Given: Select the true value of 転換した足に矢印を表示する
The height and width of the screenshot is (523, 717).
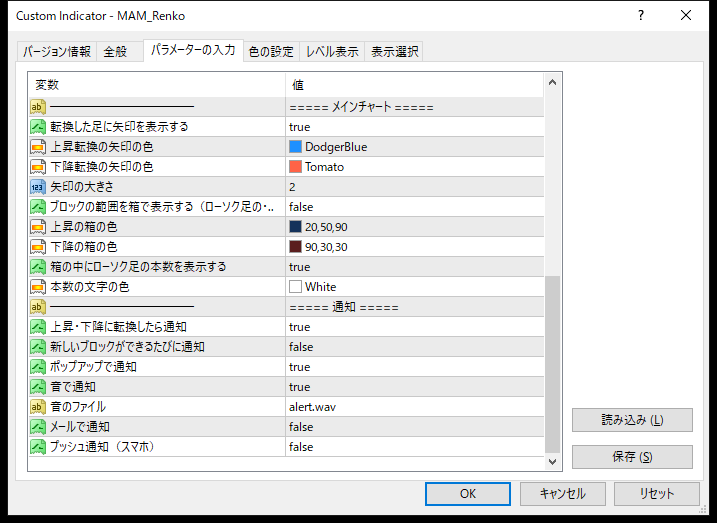Looking at the screenshot, I should [300, 127].
